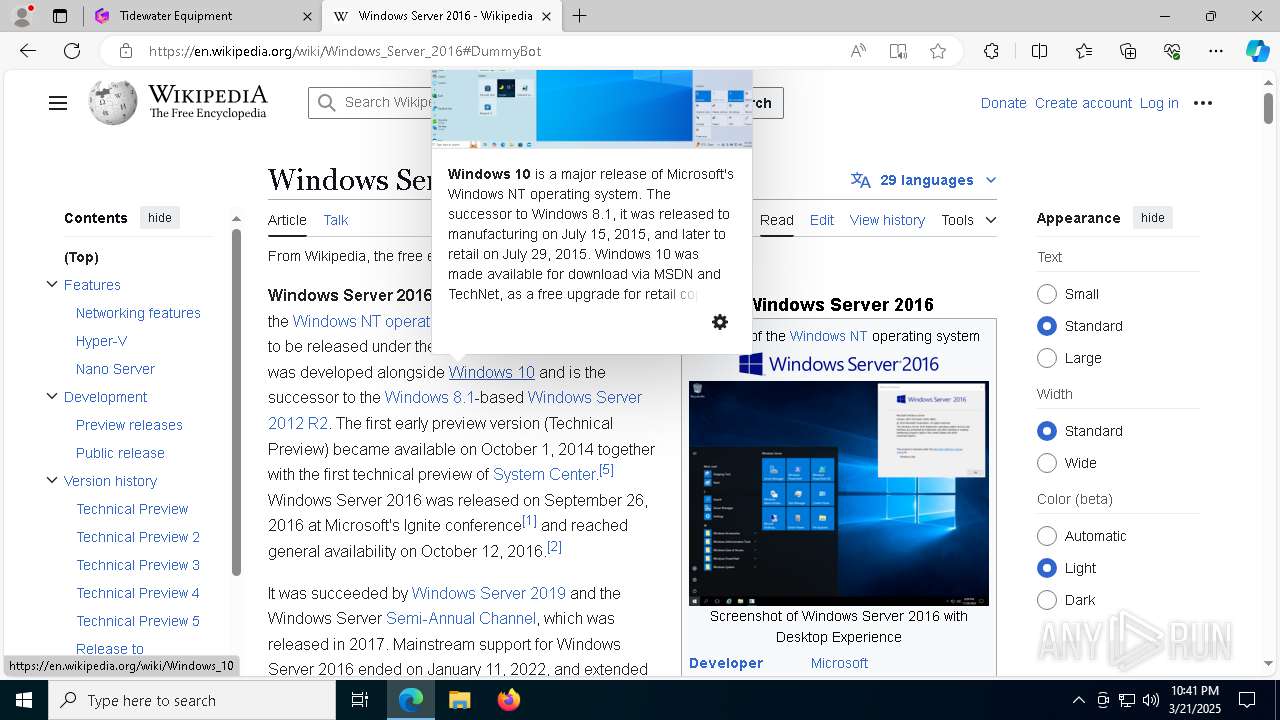
Task: Select Wide page width
Action: click(1047, 463)
